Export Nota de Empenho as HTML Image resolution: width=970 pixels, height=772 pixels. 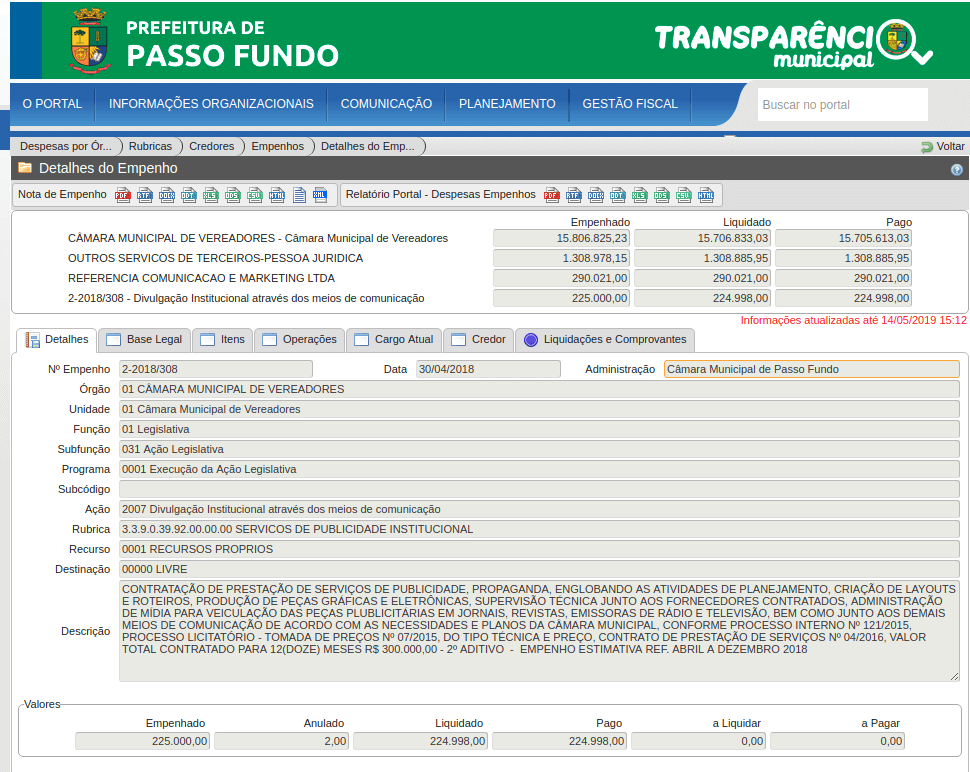[277, 195]
